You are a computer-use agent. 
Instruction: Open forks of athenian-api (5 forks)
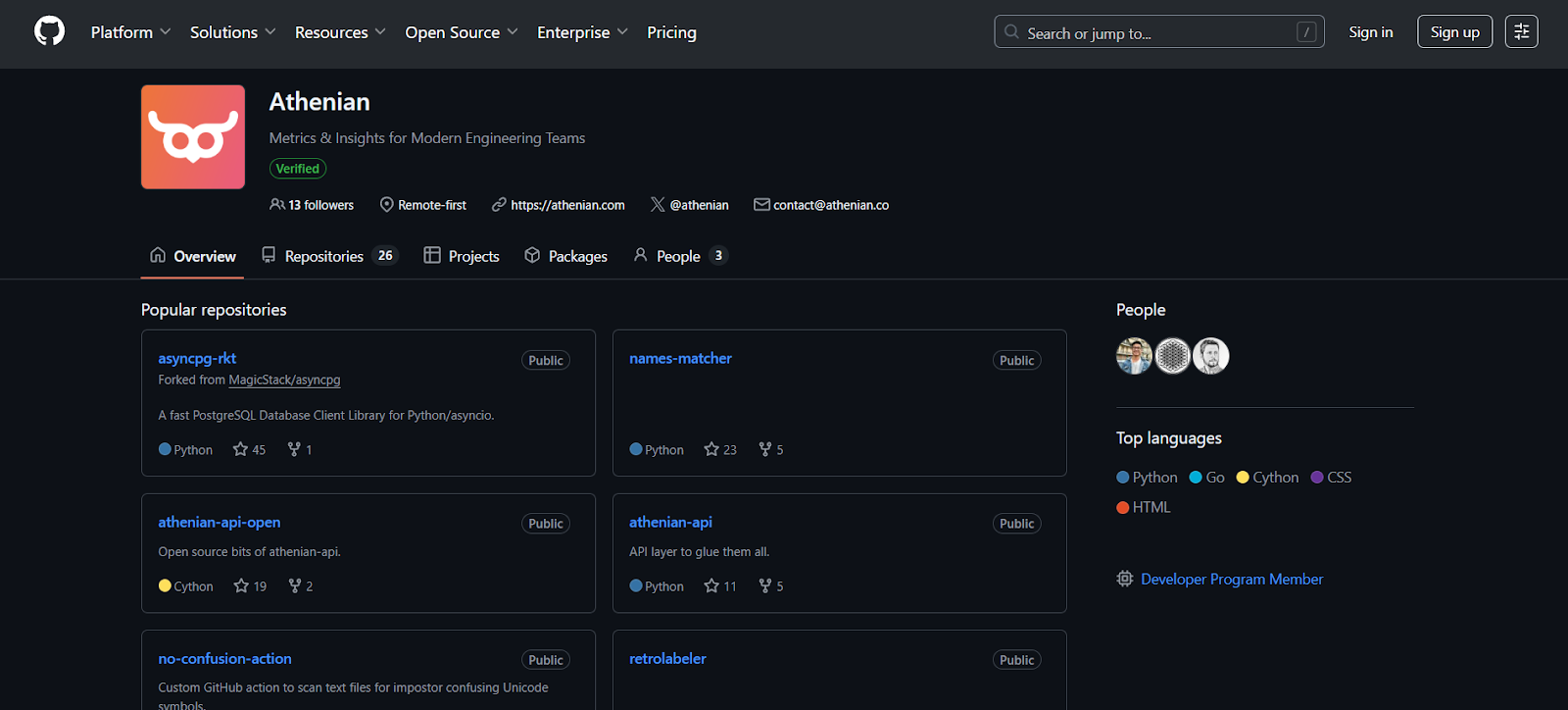pos(770,585)
